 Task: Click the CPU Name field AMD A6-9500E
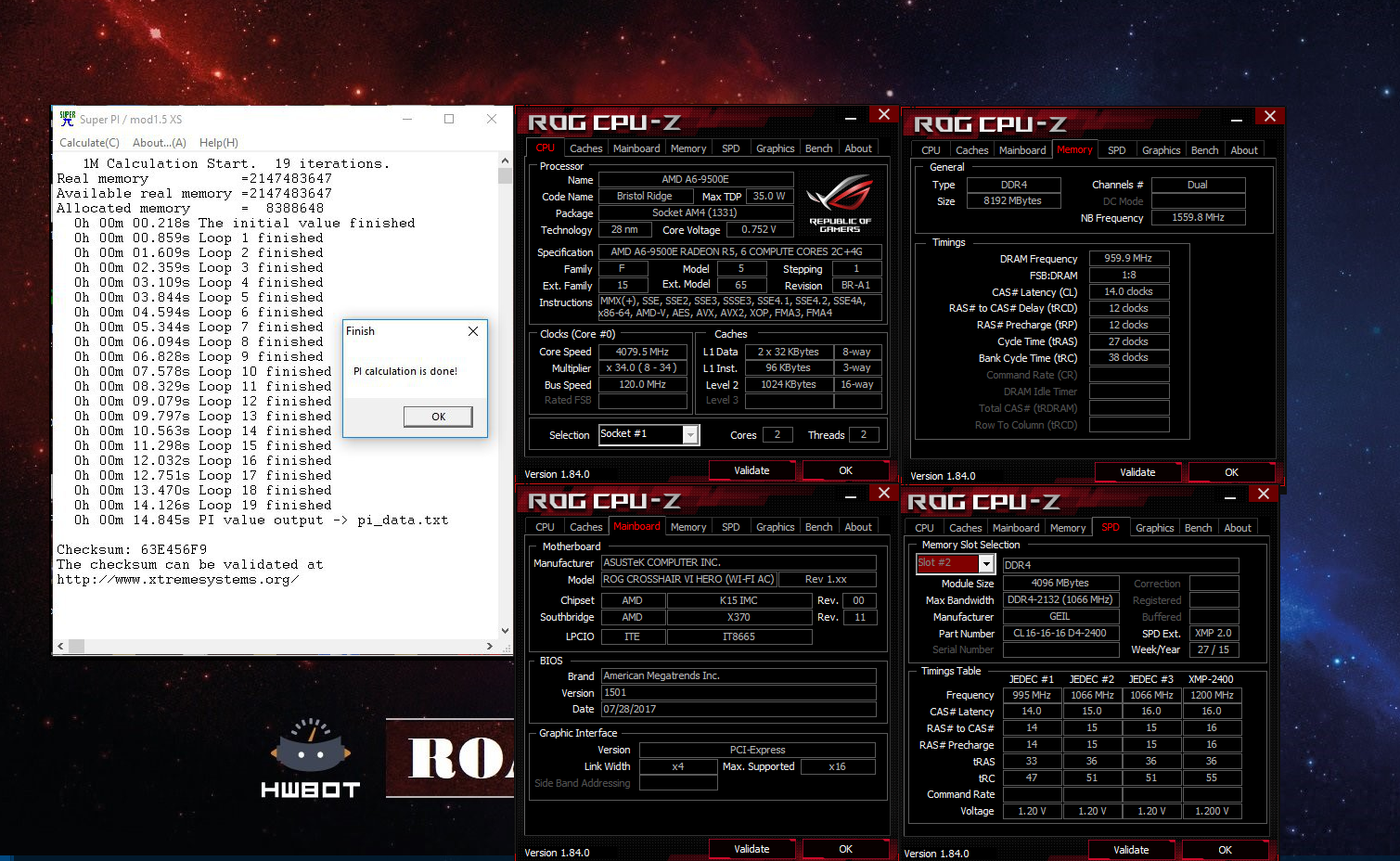pos(696,179)
